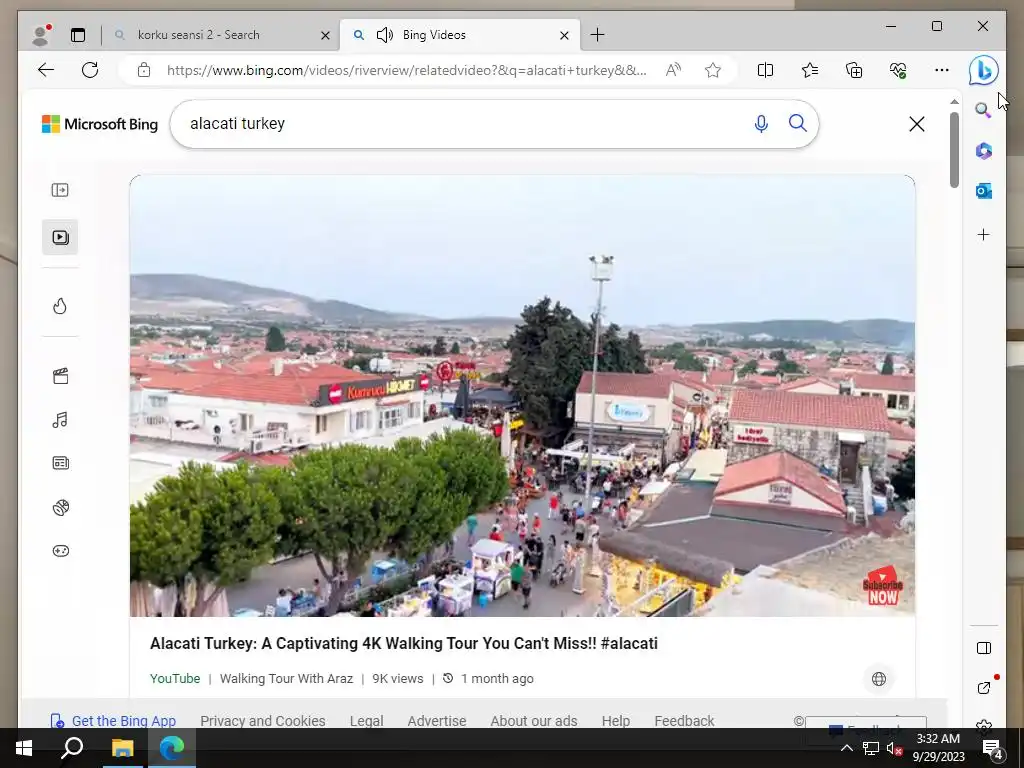Open link in new window sidebar icon
This screenshot has width=1024, height=768.
pyautogui.click(x=984, y=688)
